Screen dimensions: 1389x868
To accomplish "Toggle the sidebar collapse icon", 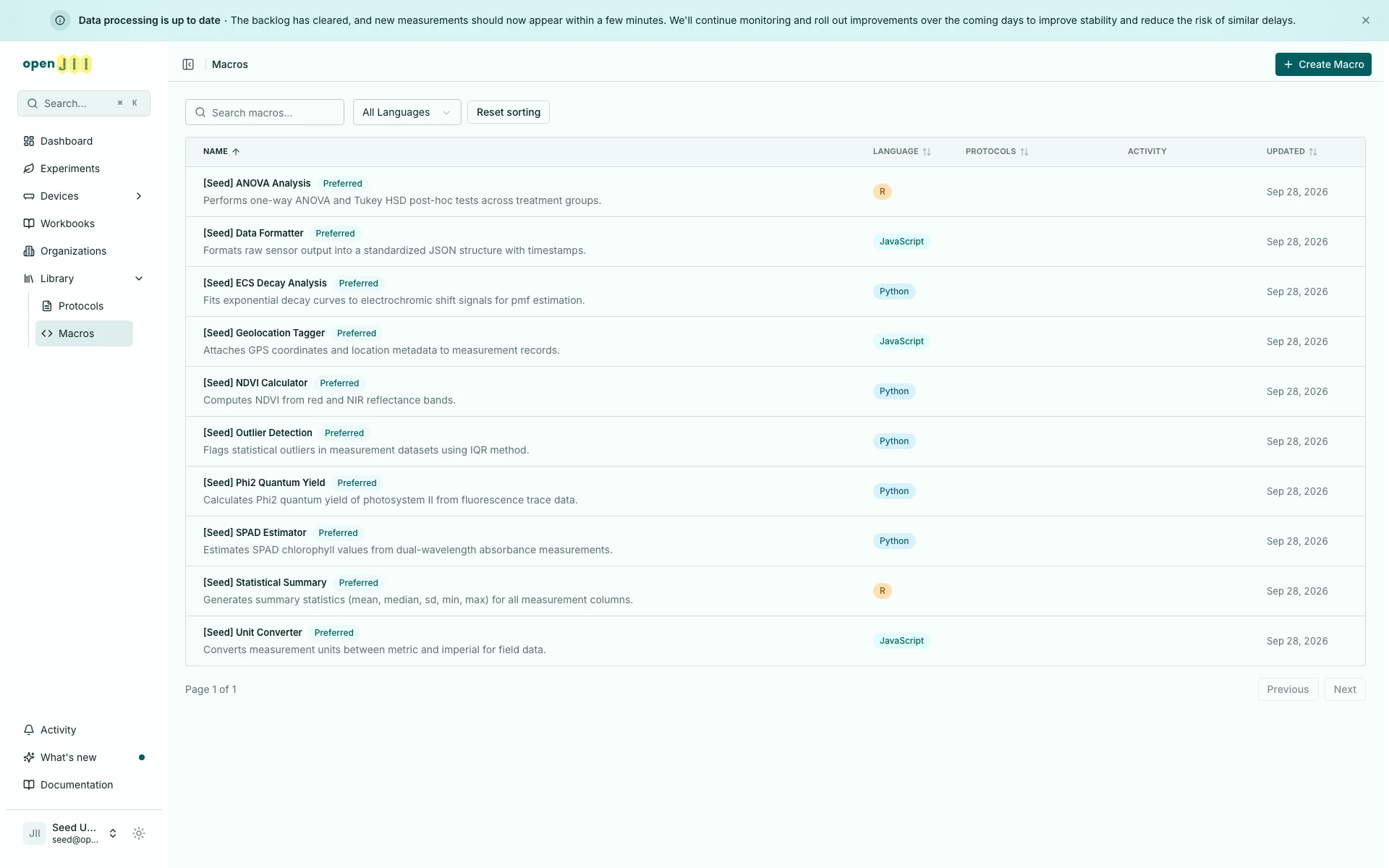I will coord(188,64).
